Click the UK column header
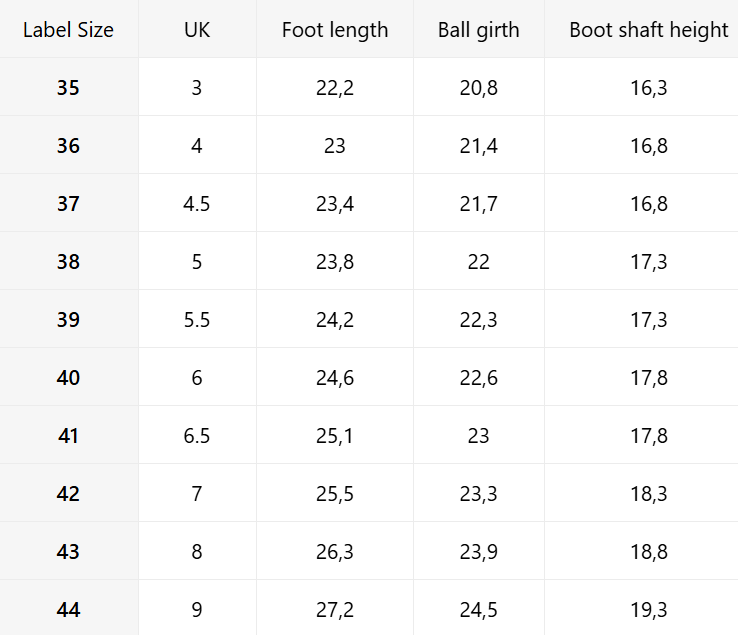Viewport: 738px width, 635px height. pos(197,30)
